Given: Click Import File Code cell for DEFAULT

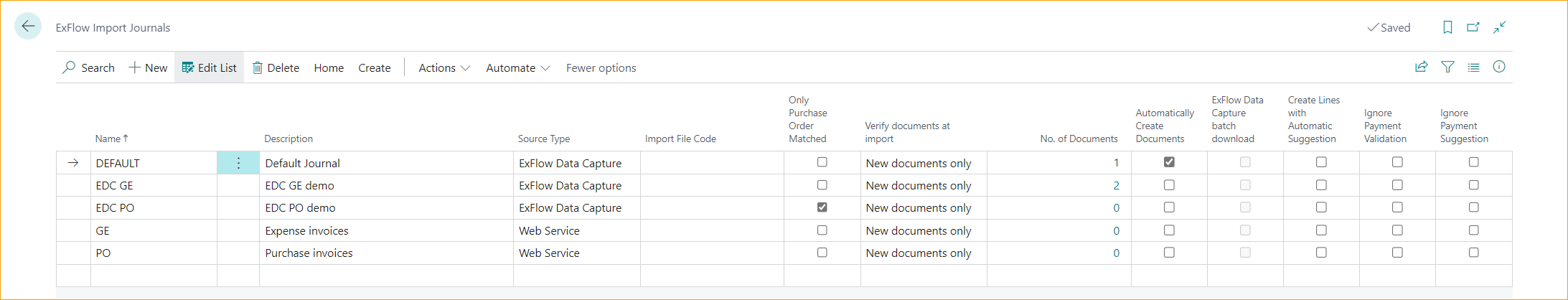Looking at the screenshot, I should [712, 163].
